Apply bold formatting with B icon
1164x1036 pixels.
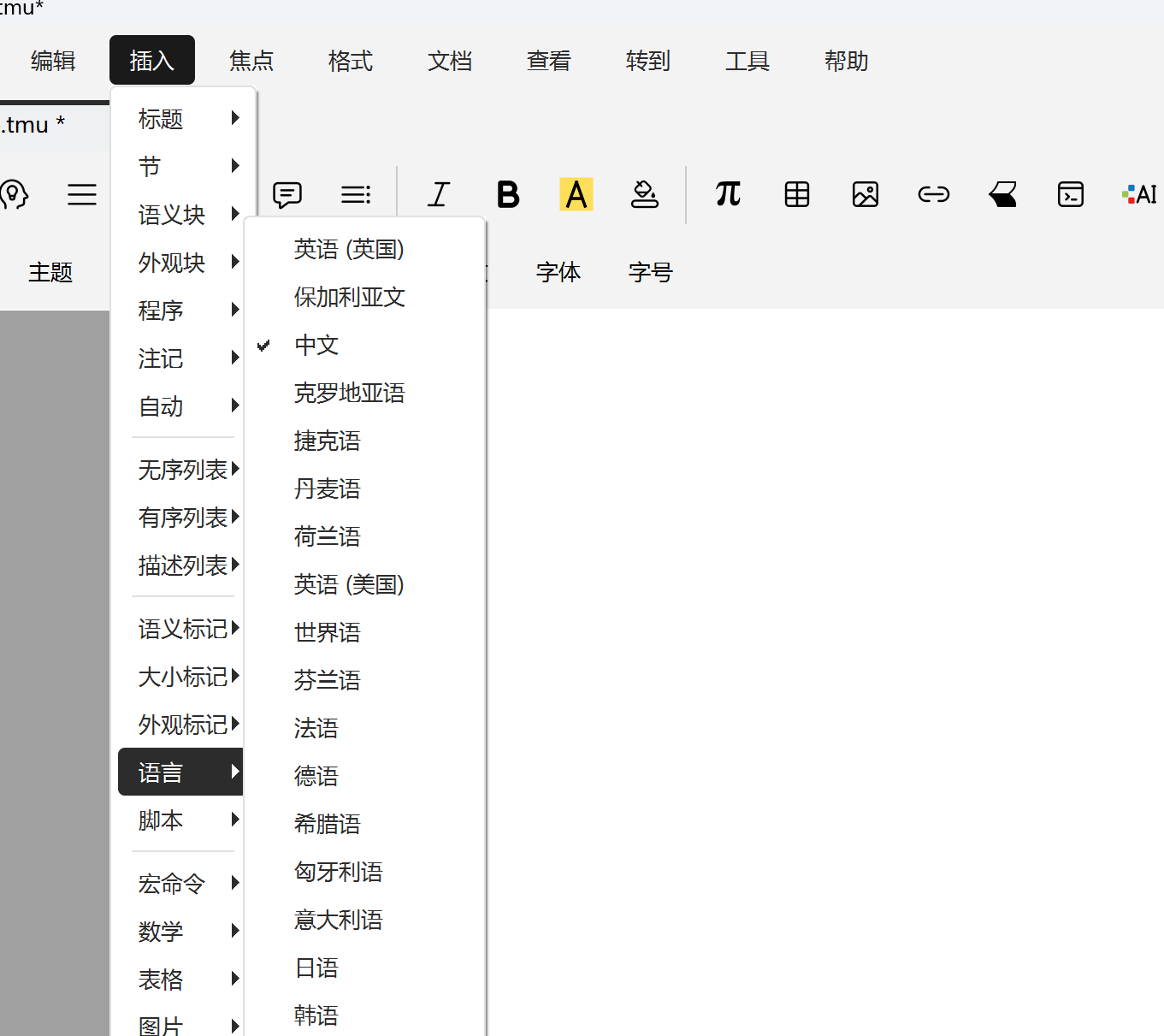(x=508, y=195)
